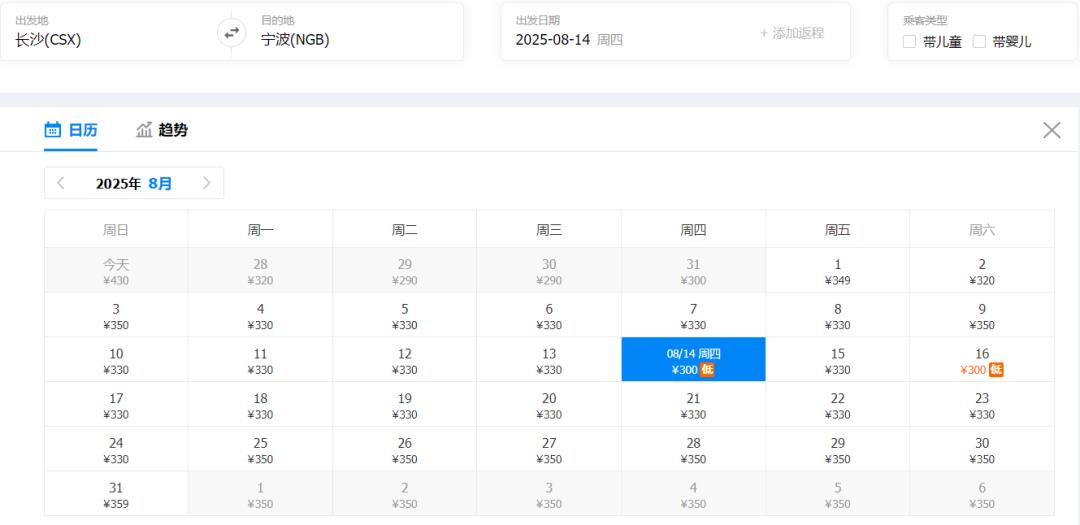Pick August 13 date cell

click(549, 359)
